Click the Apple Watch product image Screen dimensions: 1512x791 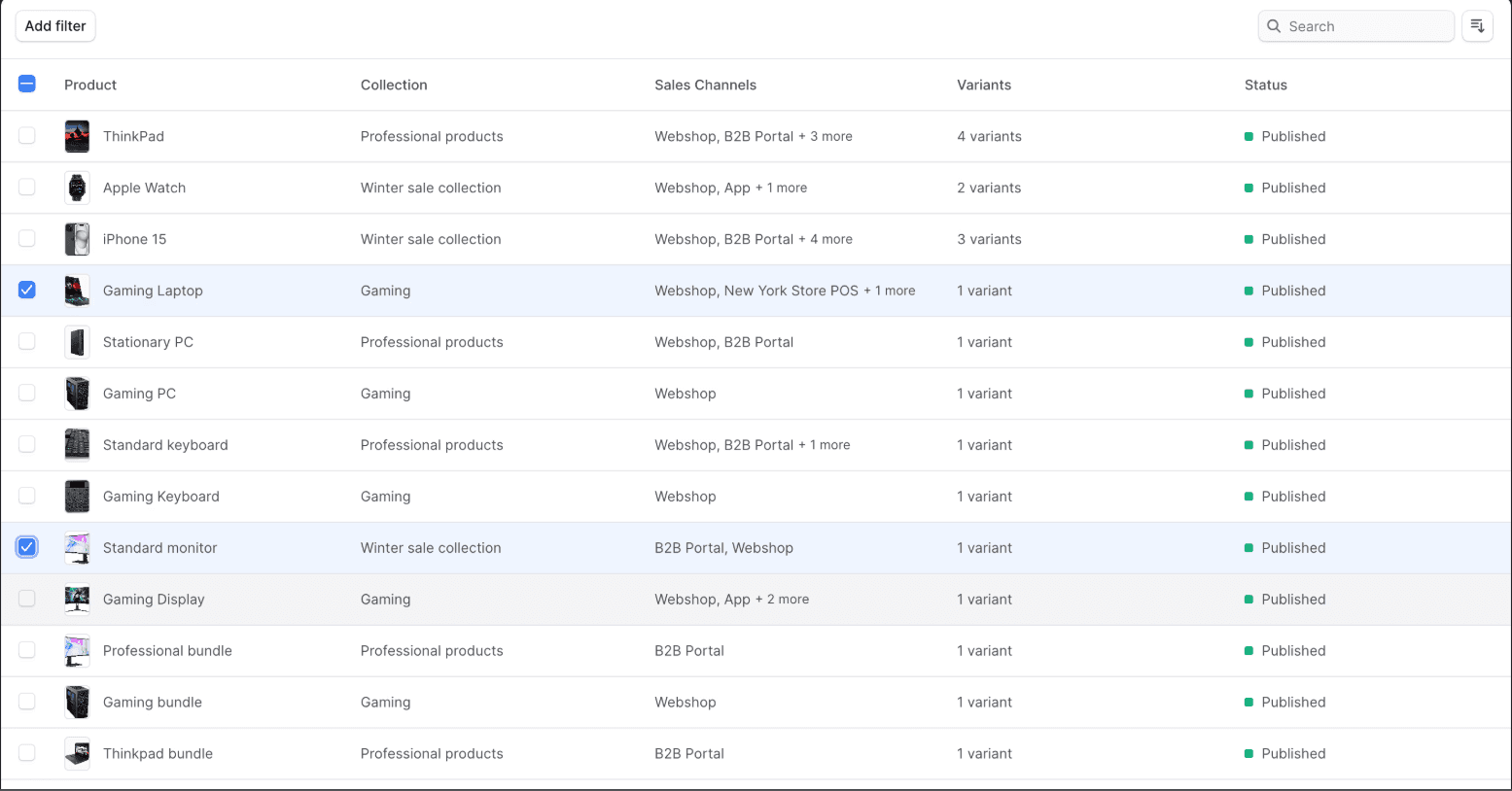(77, 187)
